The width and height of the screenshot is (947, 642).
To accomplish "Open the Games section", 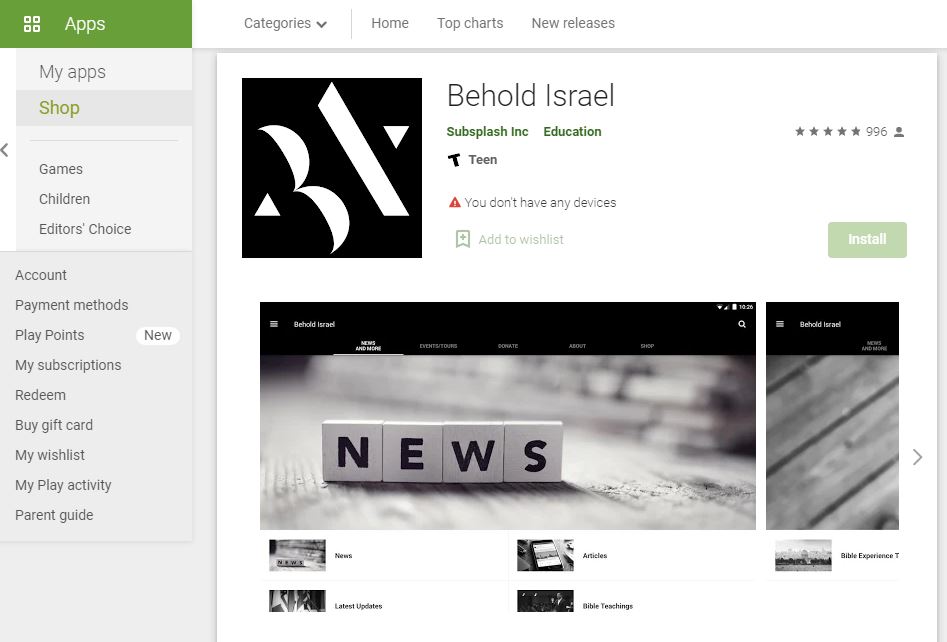I will pos(61,169).
